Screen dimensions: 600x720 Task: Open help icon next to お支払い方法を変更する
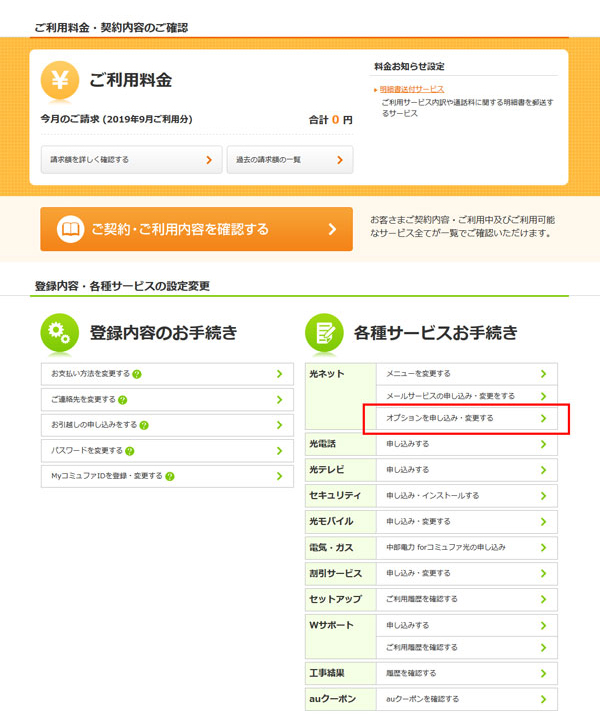click(137, 374)
